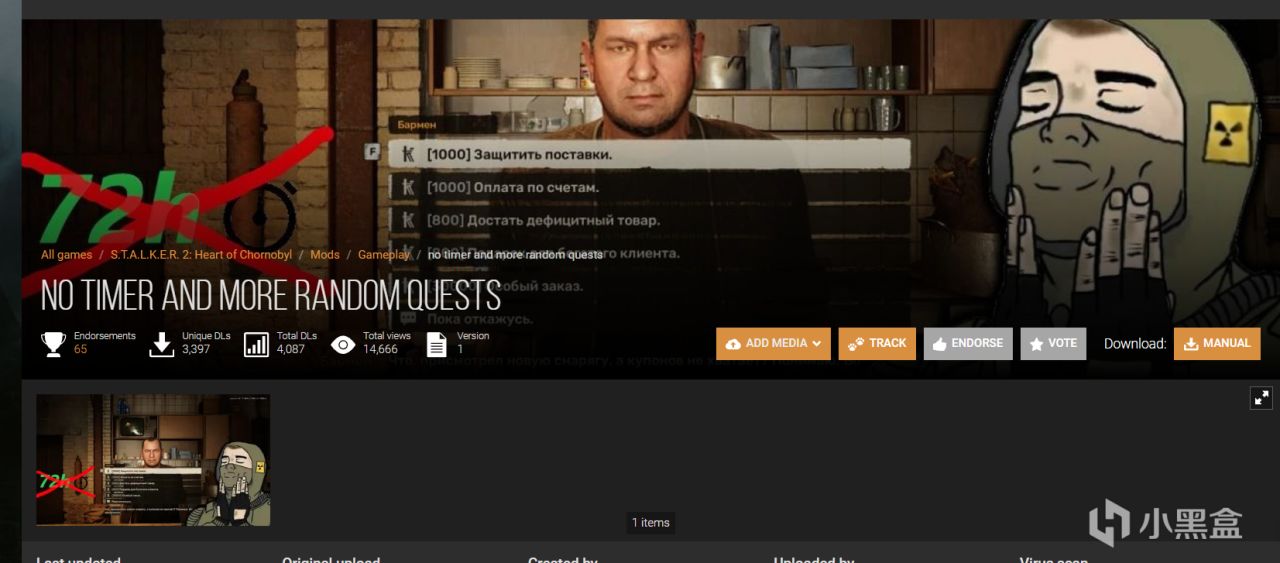Click the Add Media chevron arrow
1280x563 pixels.
click(816, 344)
